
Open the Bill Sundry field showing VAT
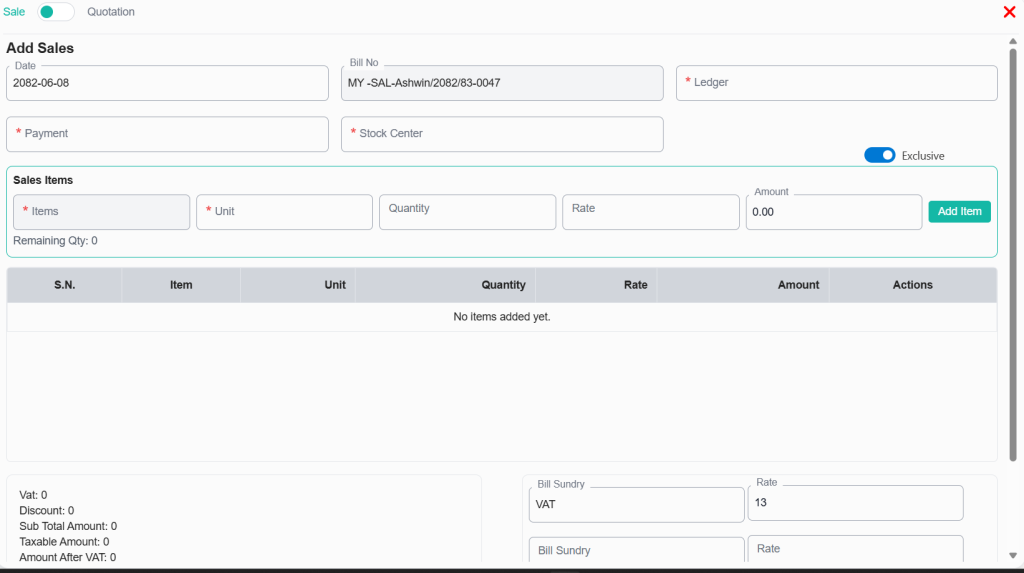(636, 505)
